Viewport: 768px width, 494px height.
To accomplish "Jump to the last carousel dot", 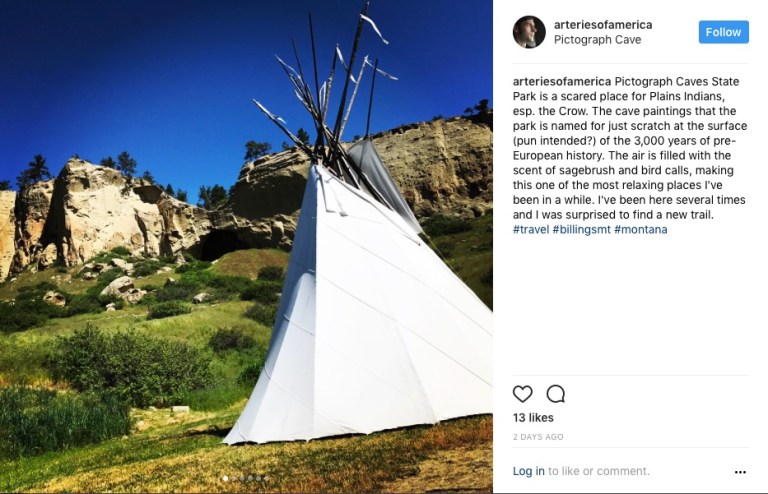I will (266, 478).
